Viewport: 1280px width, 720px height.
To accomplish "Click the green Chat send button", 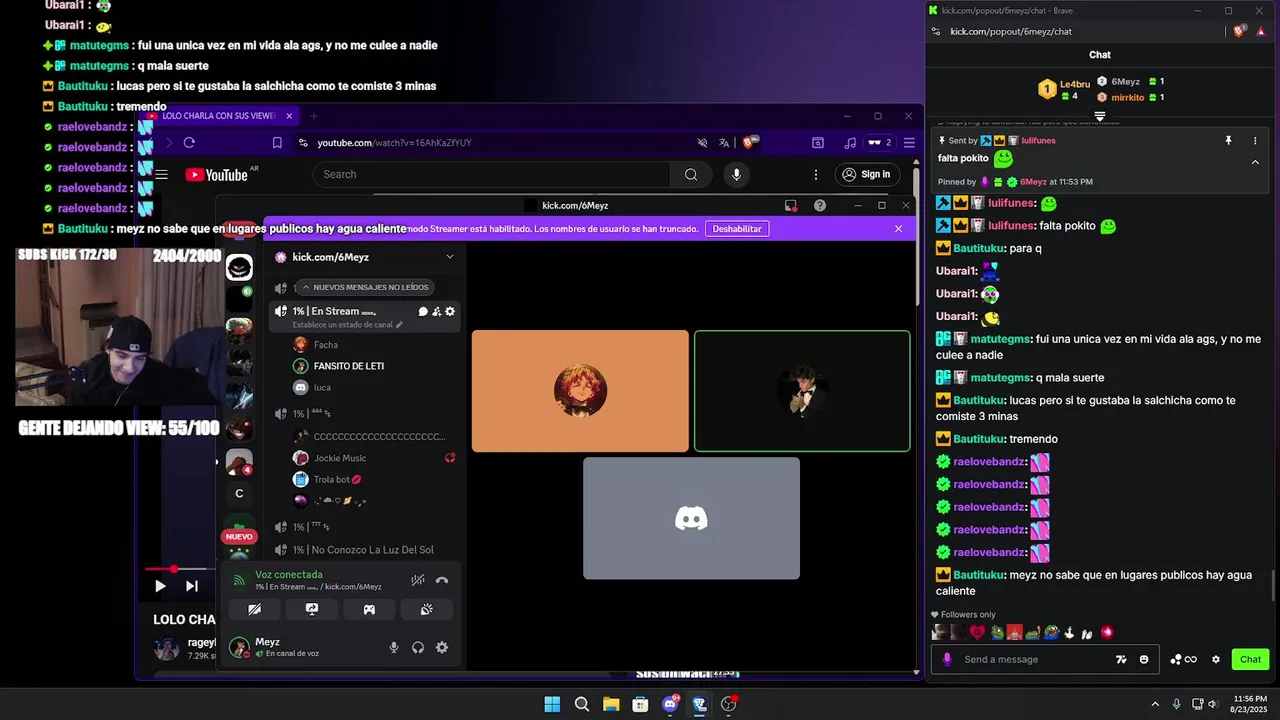I will [x=1251, y=659].
